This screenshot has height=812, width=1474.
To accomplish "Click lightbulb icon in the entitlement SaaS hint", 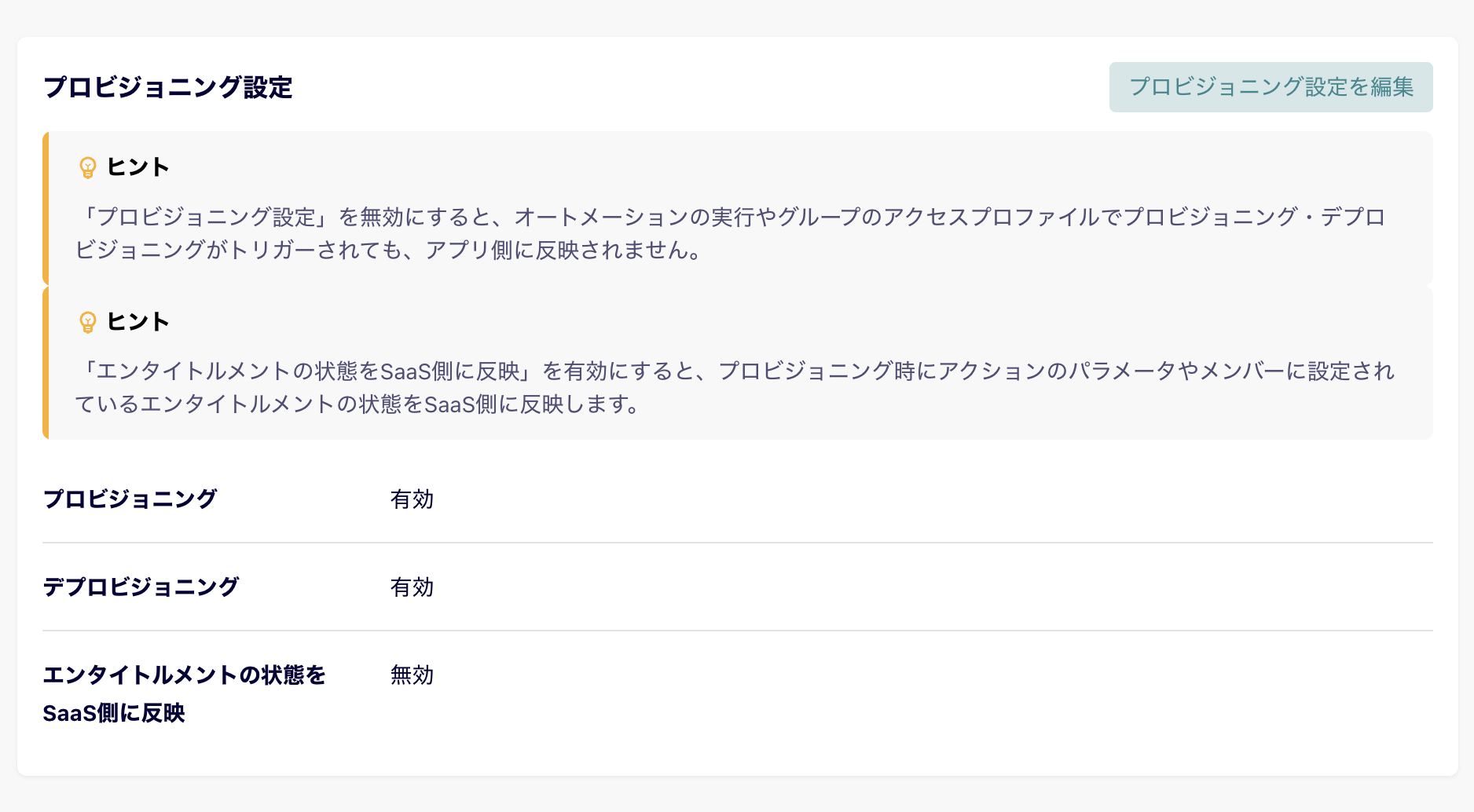I will coord(88,322).
